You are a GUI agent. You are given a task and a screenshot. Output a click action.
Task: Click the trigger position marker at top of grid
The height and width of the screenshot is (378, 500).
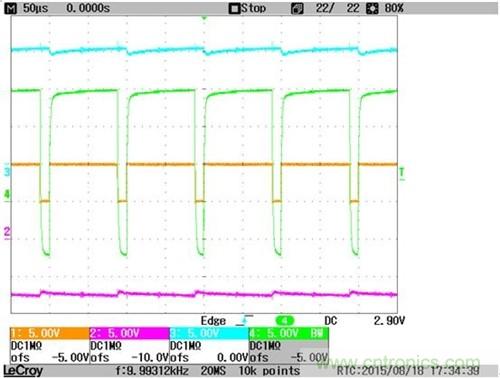pos(204,17)
